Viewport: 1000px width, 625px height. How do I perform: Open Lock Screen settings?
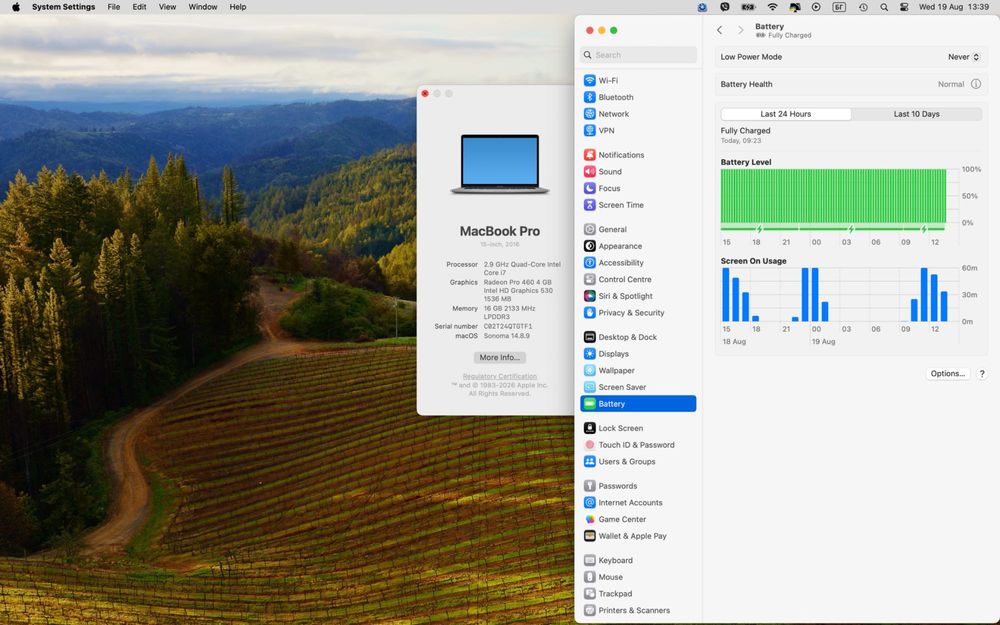click(x=638, y=428)
